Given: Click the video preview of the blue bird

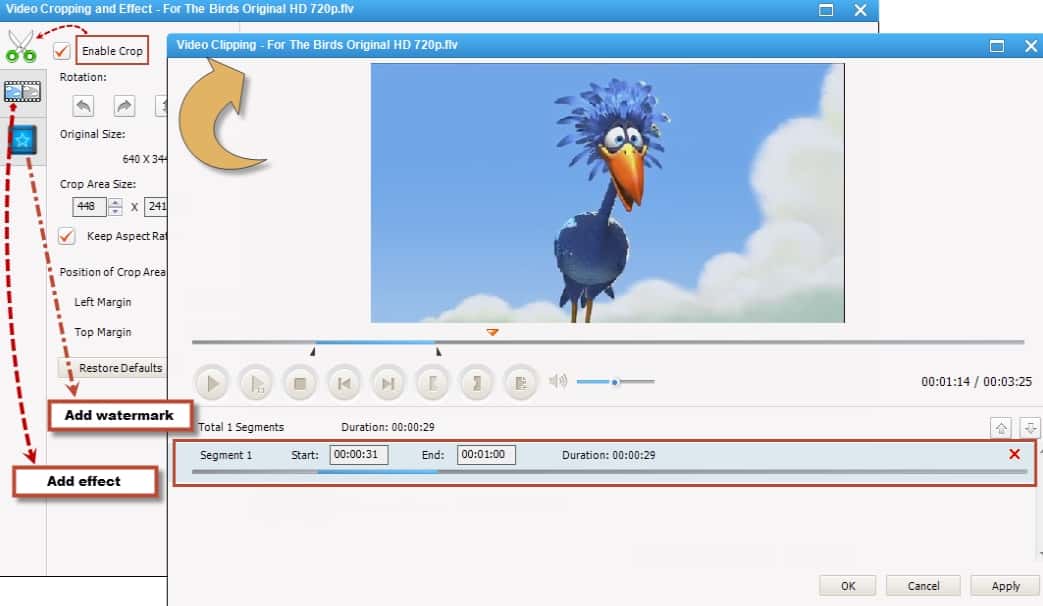Looking at the screenshot, I should point(607,193).
